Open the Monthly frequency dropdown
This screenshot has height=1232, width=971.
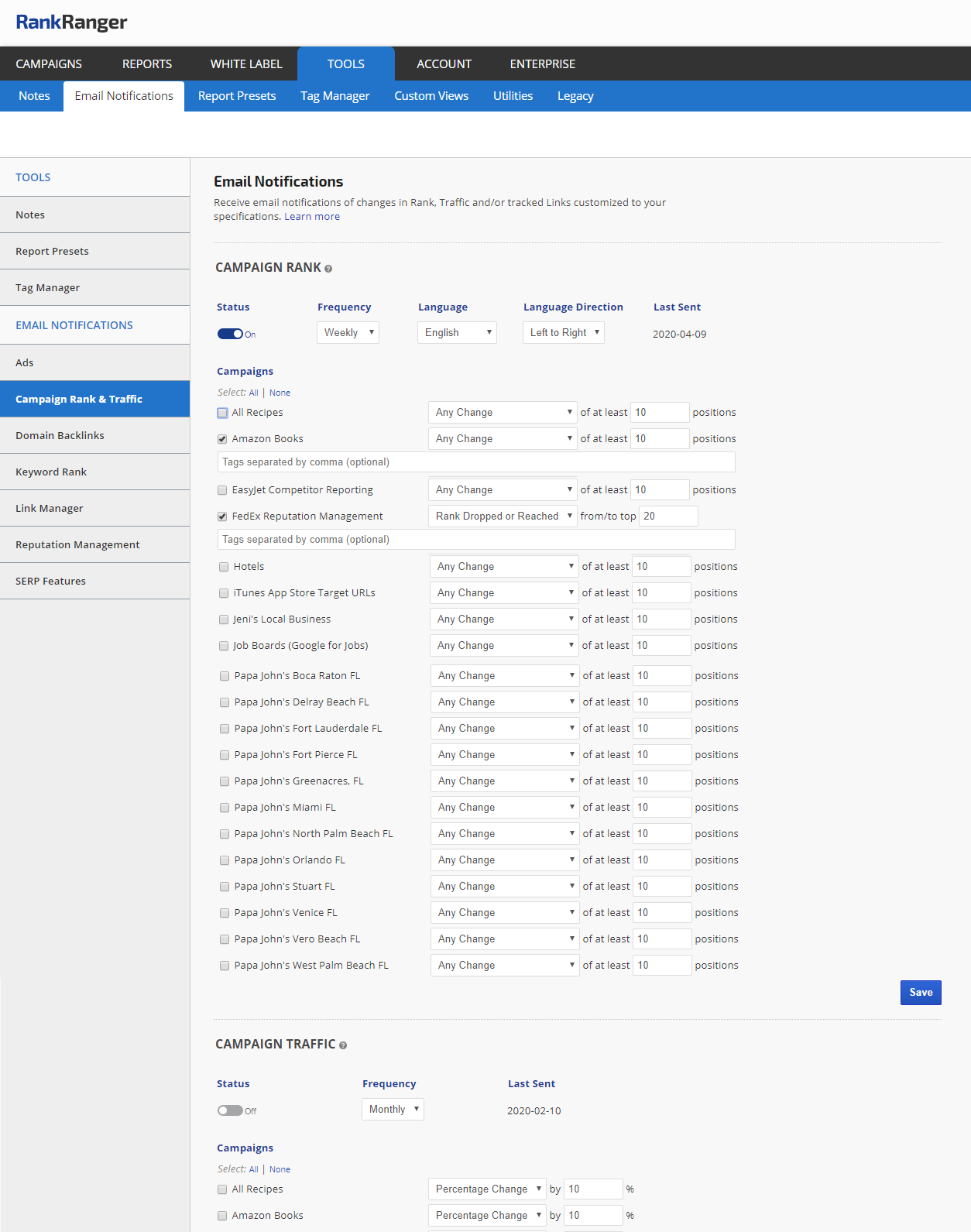(x=393, y=1110)
